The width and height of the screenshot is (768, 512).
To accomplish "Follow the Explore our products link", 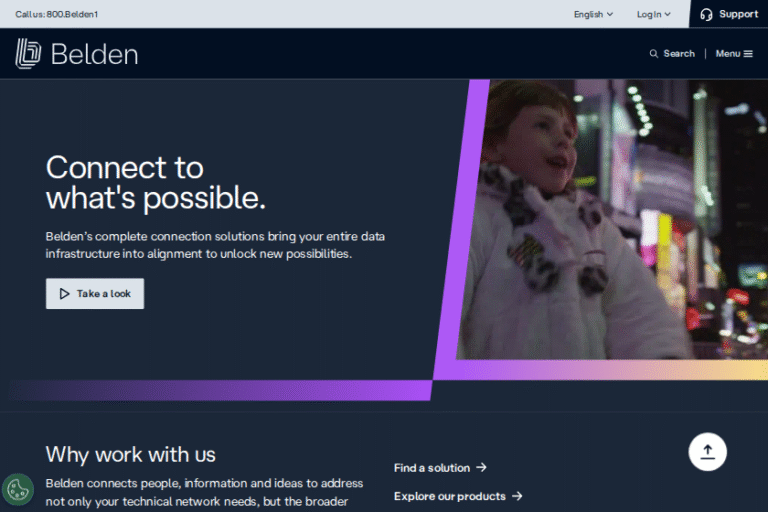I will [450, 496].
